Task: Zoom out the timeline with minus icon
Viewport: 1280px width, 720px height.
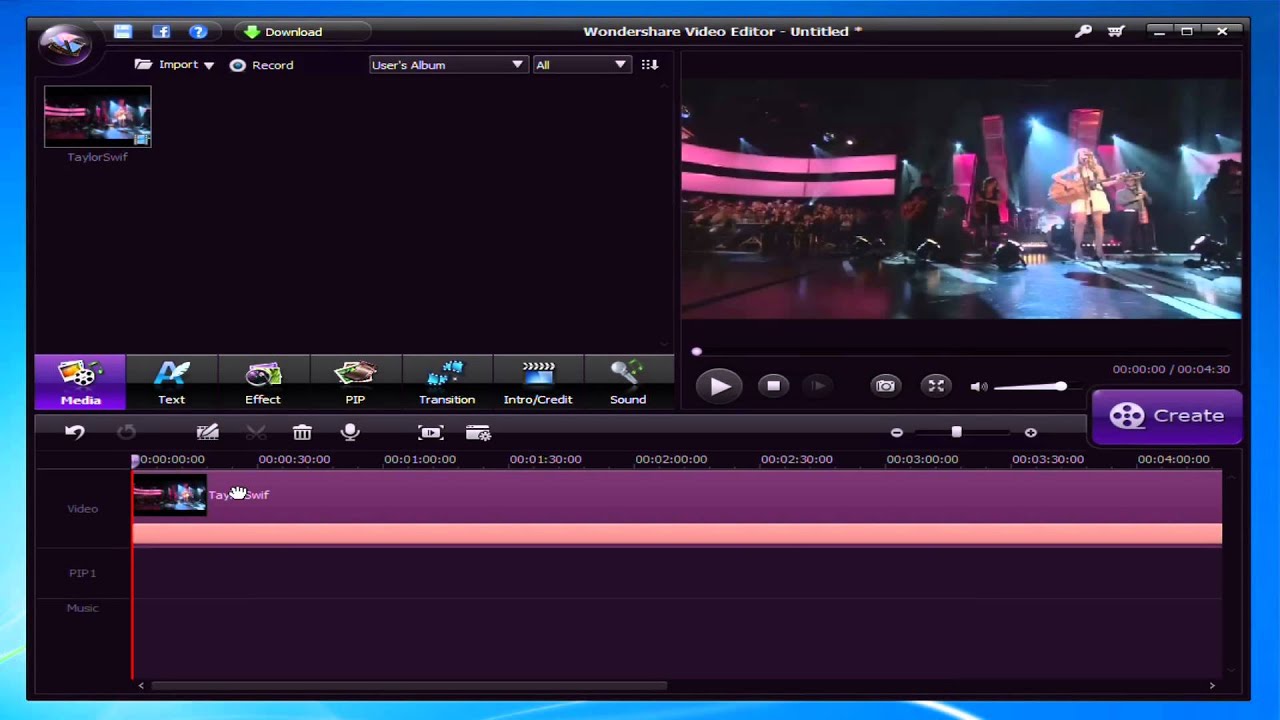Action: (x=897, y=432)
